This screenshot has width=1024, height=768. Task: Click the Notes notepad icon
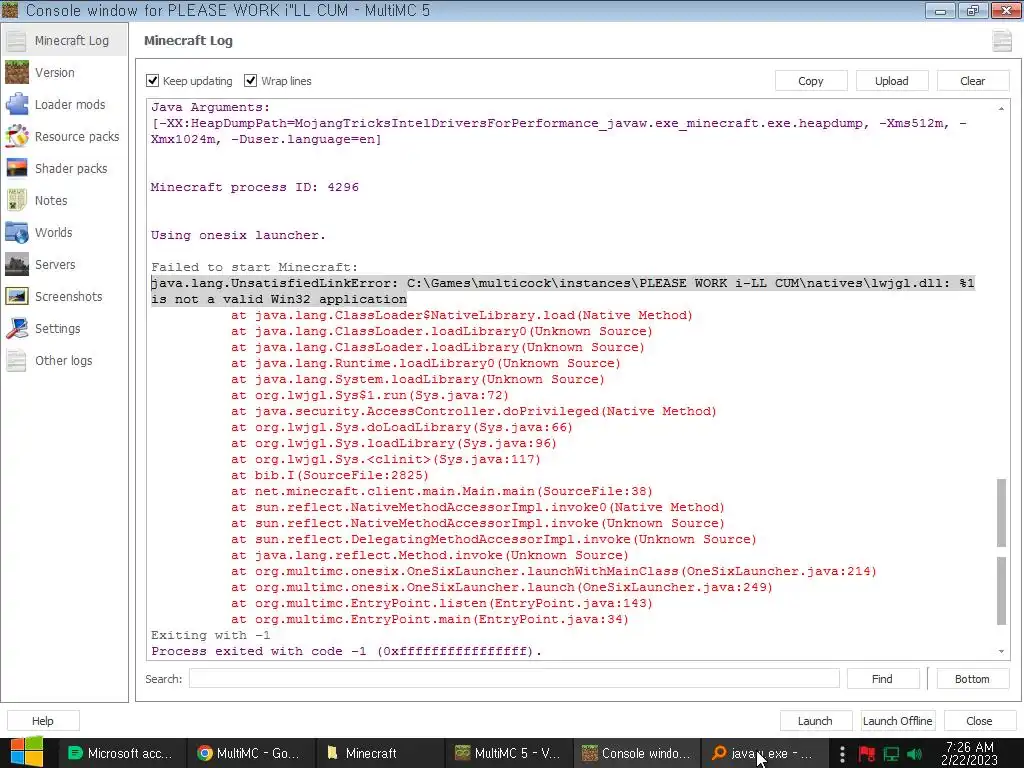click(x=16, y=200)
